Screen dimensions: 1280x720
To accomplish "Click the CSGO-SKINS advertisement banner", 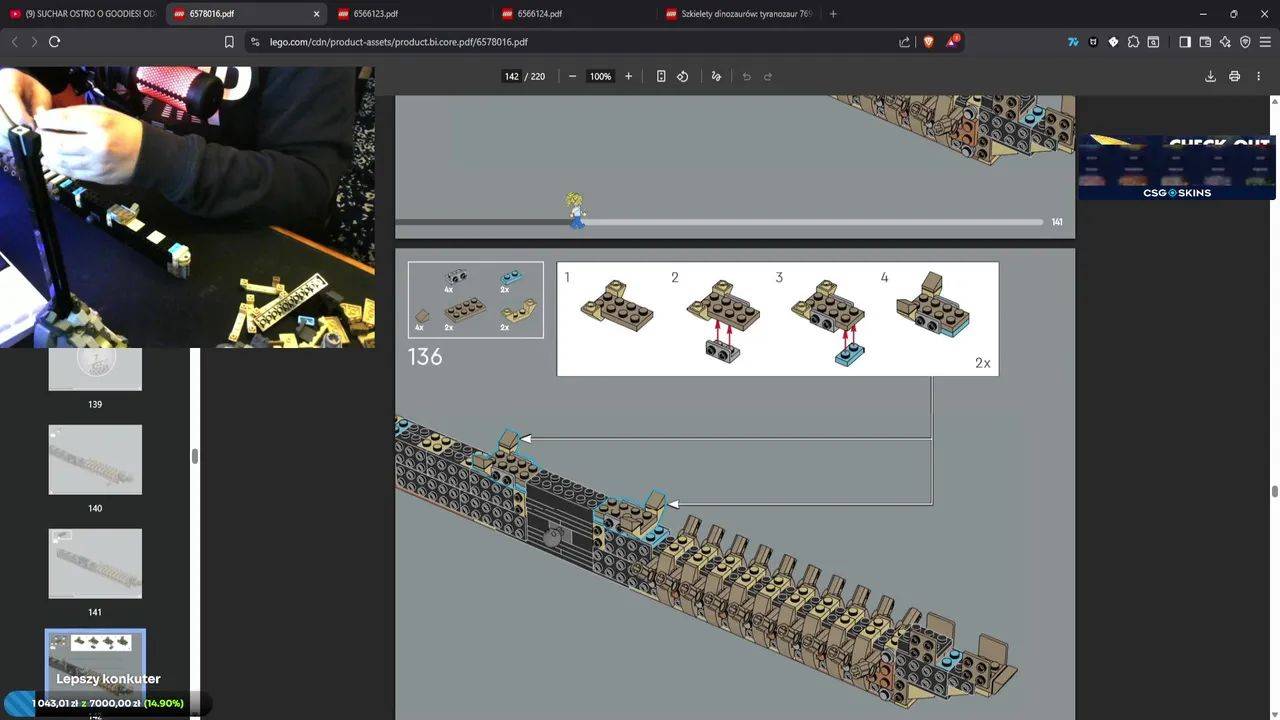I will coord(1176,167).
